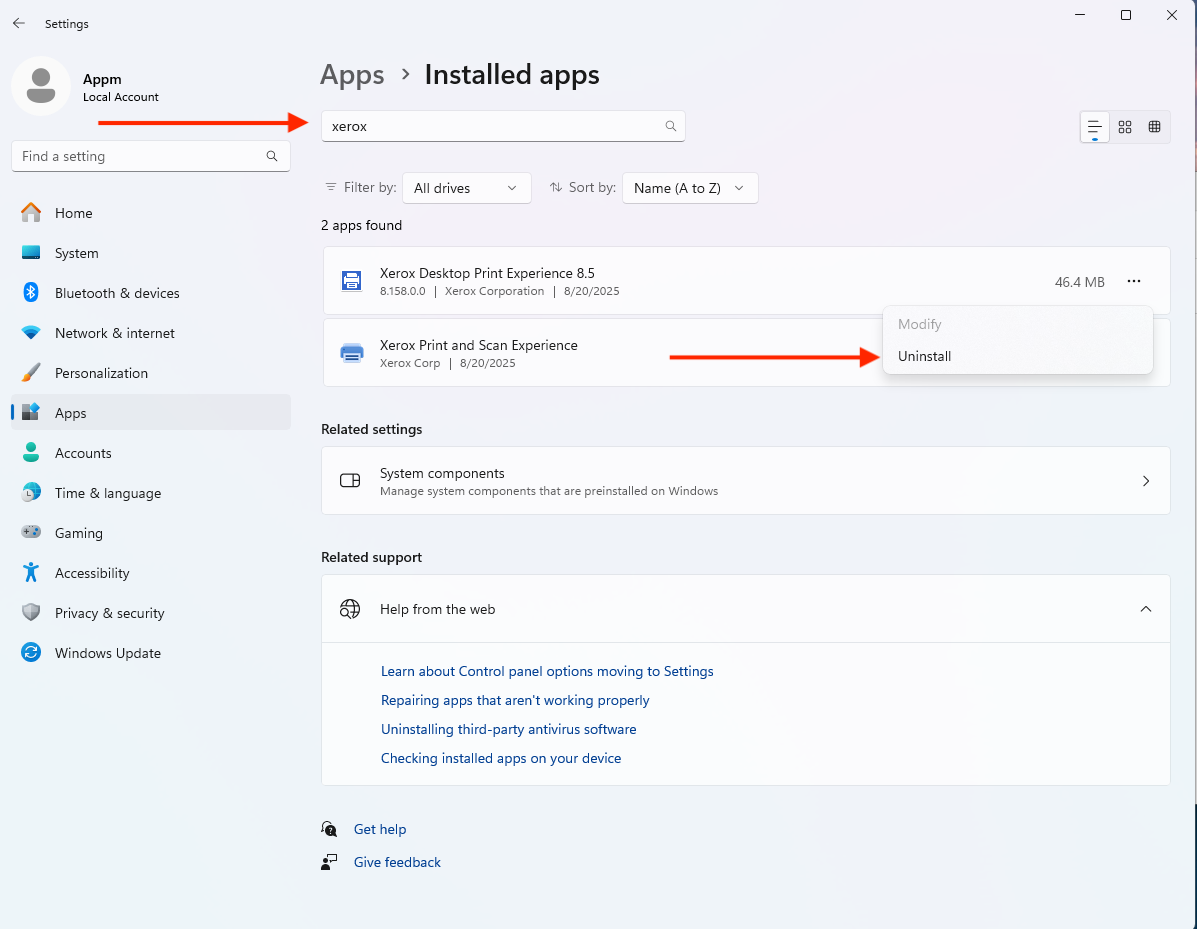Open three-dot menu for Xerox Desktop Print Experience
Image resolution: width=1197 pixels, height=929 pixels.
point(1133,282)
